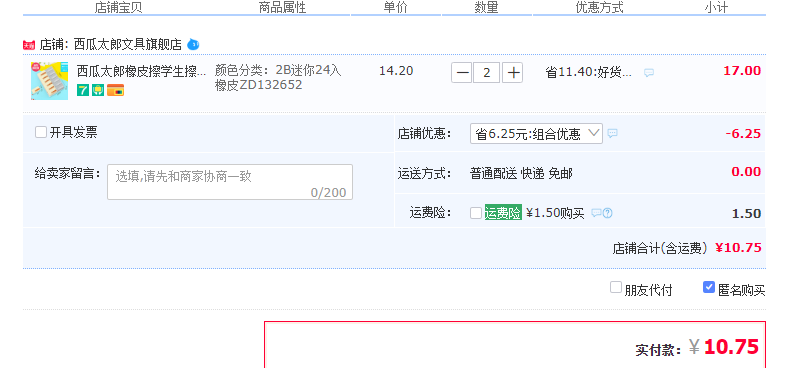Uncheck the 匿名购买 checkbox
Screen dimensions: 787x368
pyautogui.click(x=709, y=288)
